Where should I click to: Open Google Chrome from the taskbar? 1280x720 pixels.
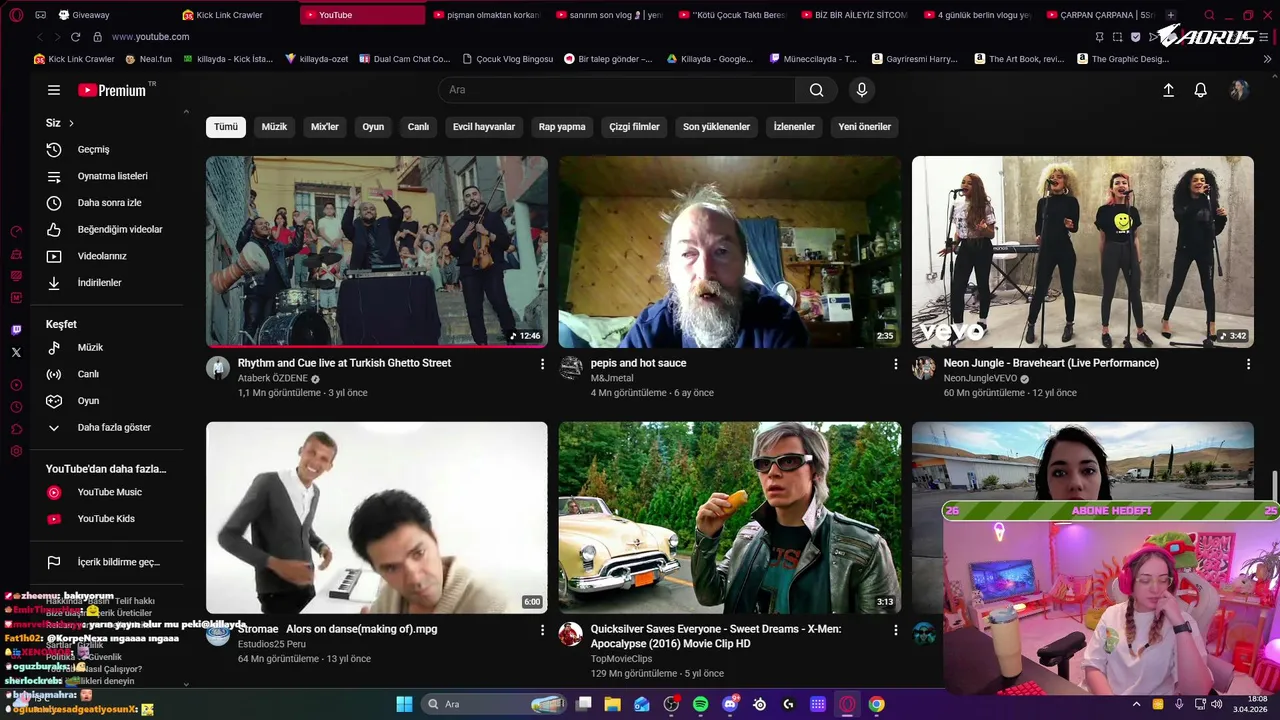[876, 704]
